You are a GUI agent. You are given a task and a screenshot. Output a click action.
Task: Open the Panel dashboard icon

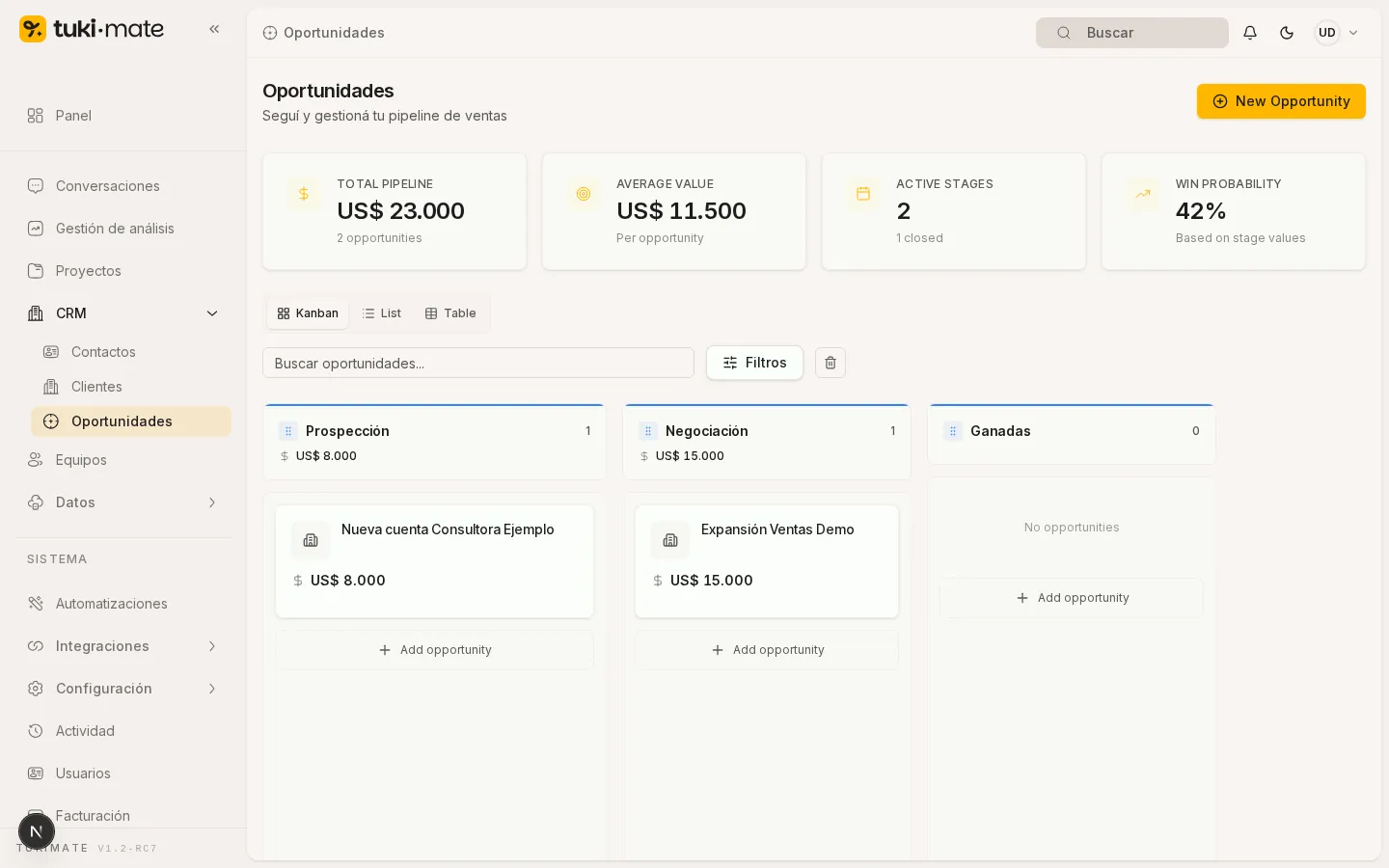point(36,116)
